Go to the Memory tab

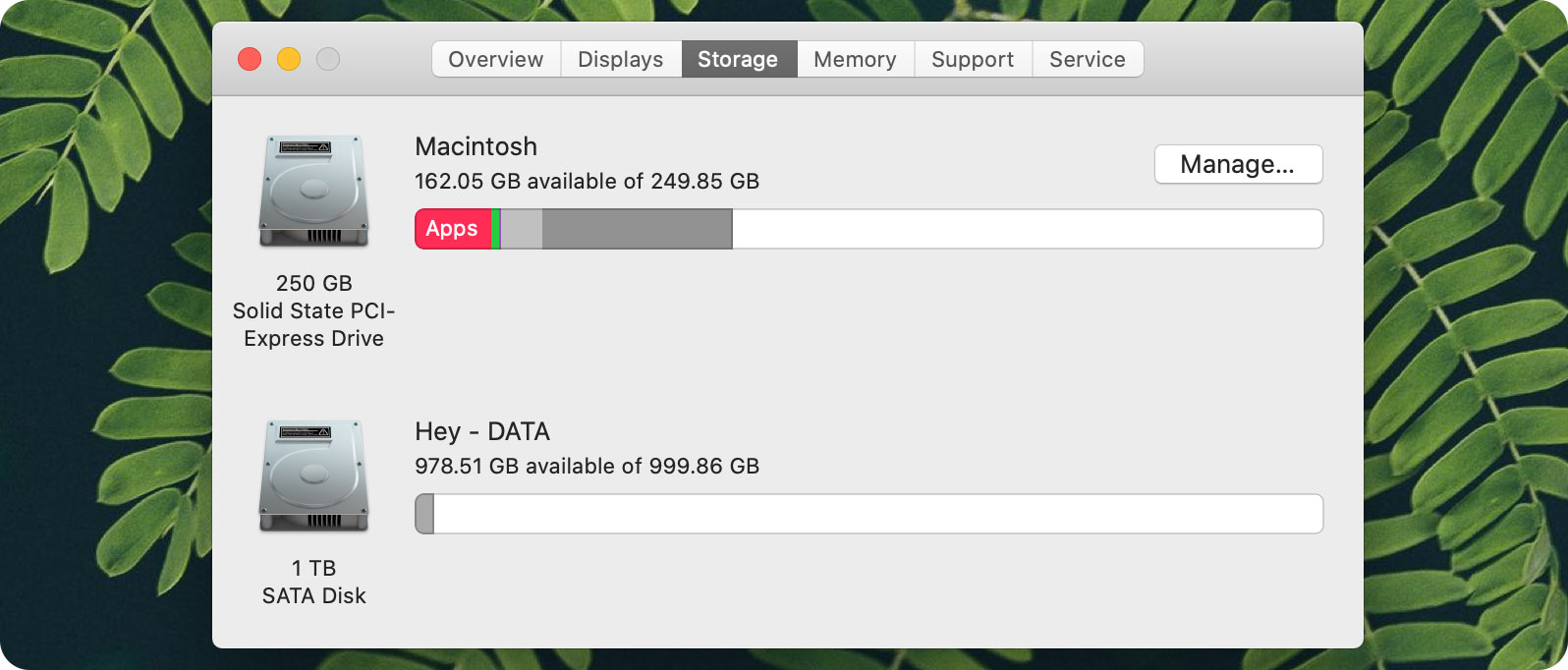[x=855, y=59]
